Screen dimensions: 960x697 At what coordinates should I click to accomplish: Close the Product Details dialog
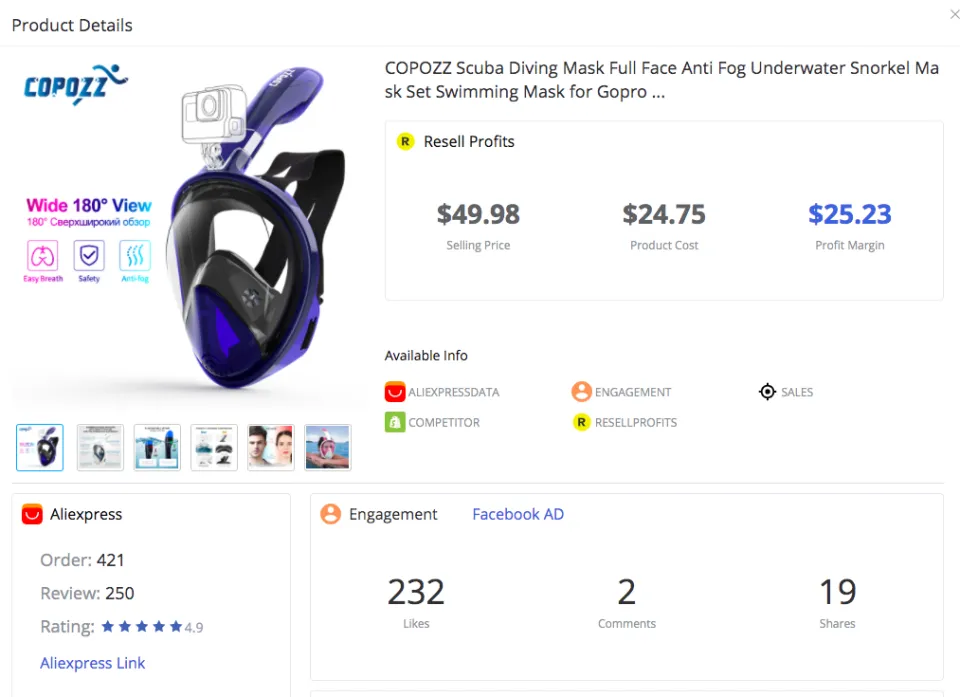click(x=955, y=14)
